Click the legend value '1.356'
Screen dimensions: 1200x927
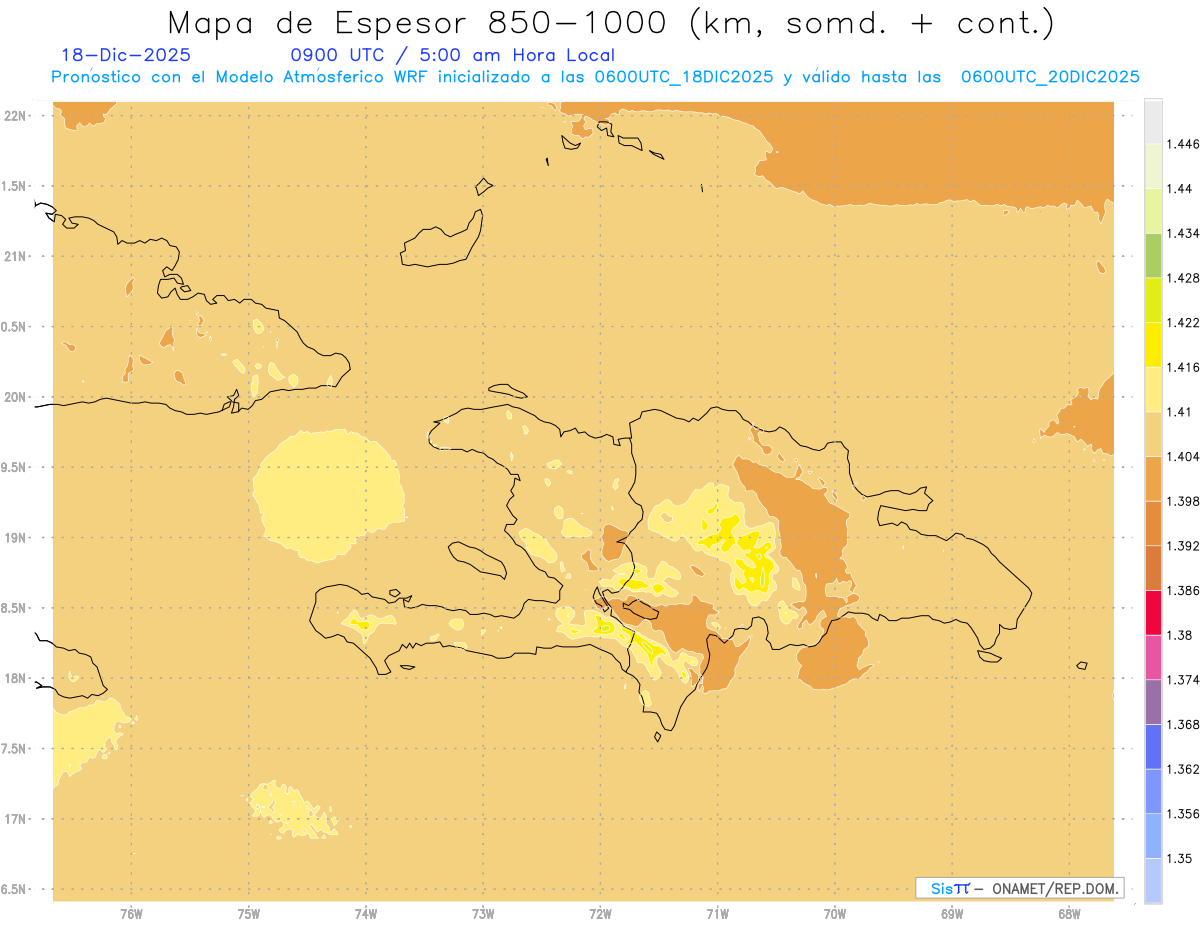1184,814
